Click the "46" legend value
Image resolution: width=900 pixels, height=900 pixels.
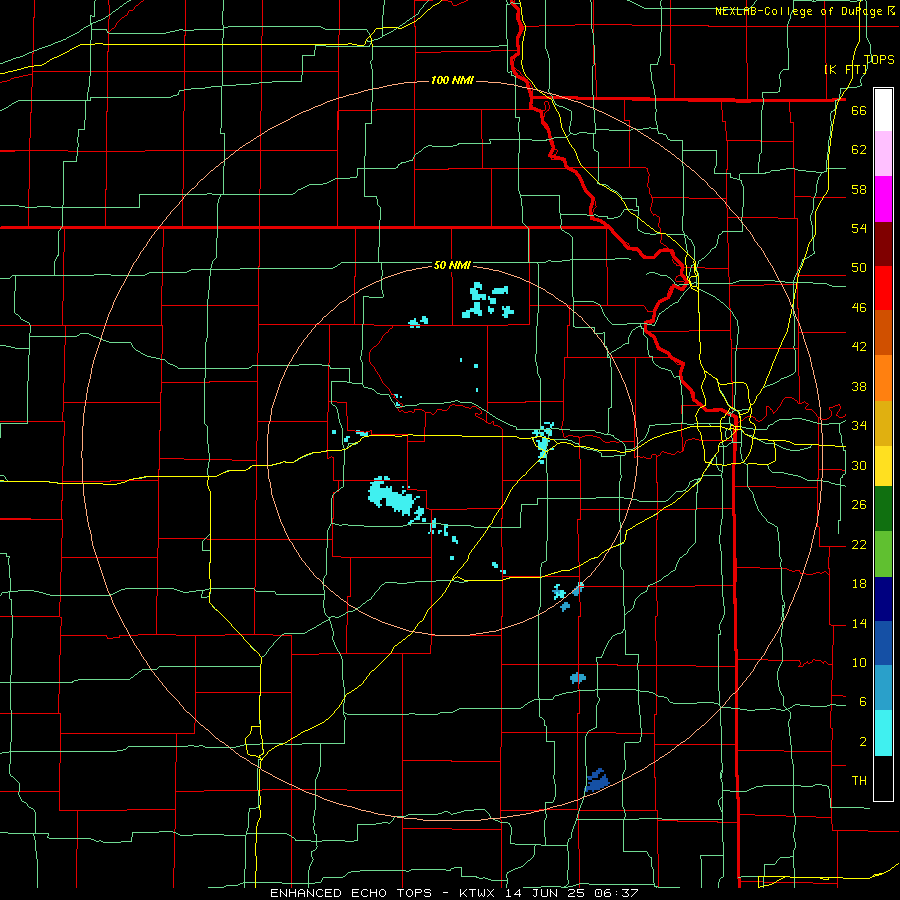point(859,308)
